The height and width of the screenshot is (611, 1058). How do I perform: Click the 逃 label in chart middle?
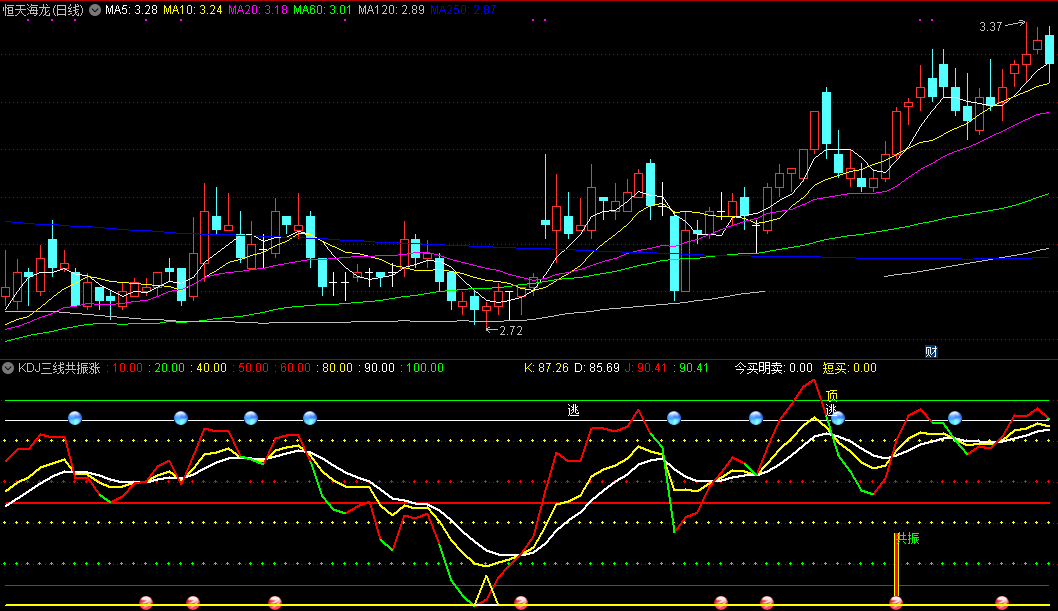tap(574, 410)
